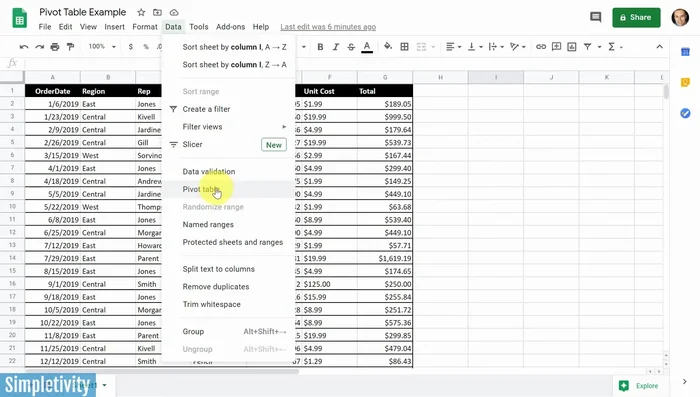The image size is (700, 397).
Task: Open the Functions sigma menu
Action: click(x=615, y=46)
